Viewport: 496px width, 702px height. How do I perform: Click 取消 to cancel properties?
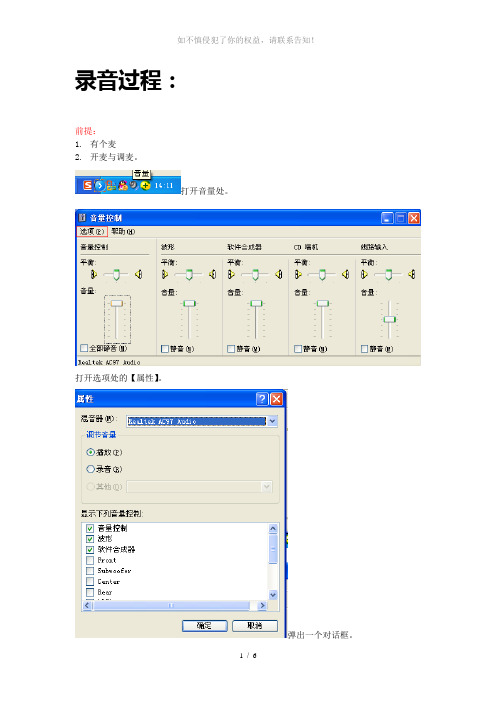pyautogui.click(x=255, y=625)
